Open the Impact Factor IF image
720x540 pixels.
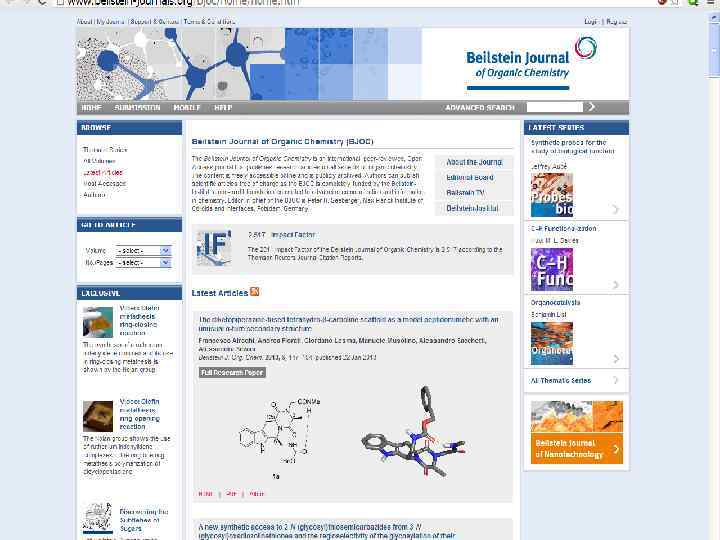pos(214,248)
